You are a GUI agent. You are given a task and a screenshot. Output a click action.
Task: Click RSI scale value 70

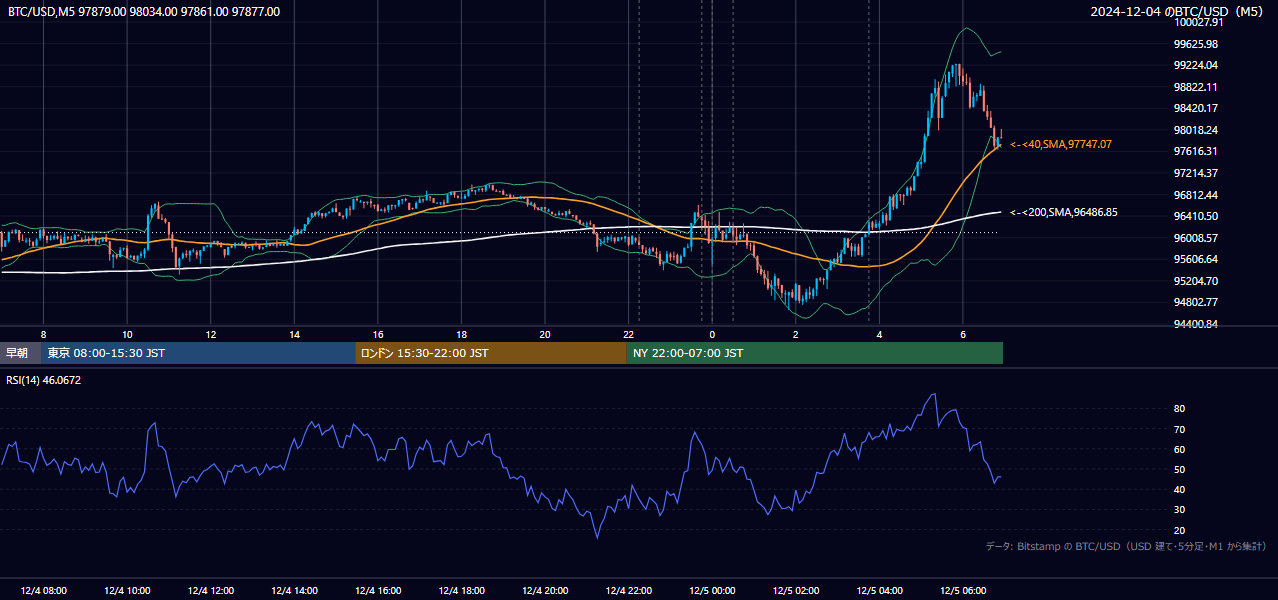(1180, 429)
